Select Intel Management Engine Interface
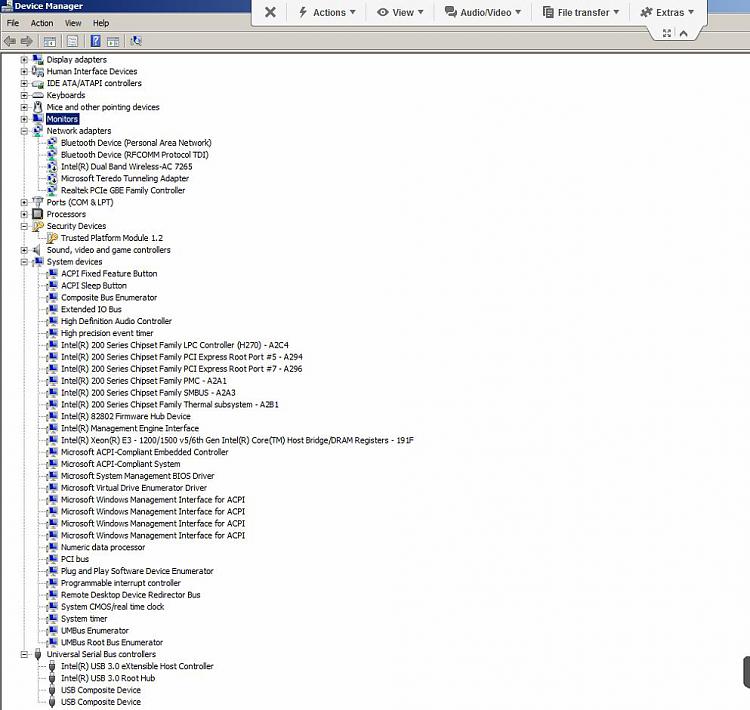Viewport: 750px width, 710px height. tap(130, 428)
